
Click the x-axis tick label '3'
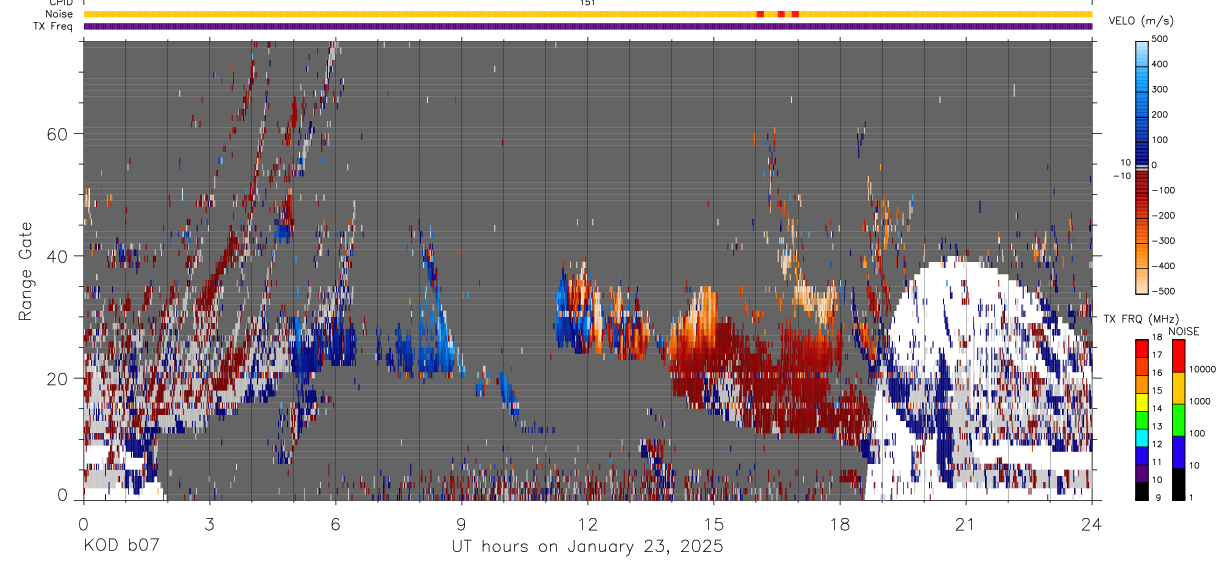tap(209, 524)
